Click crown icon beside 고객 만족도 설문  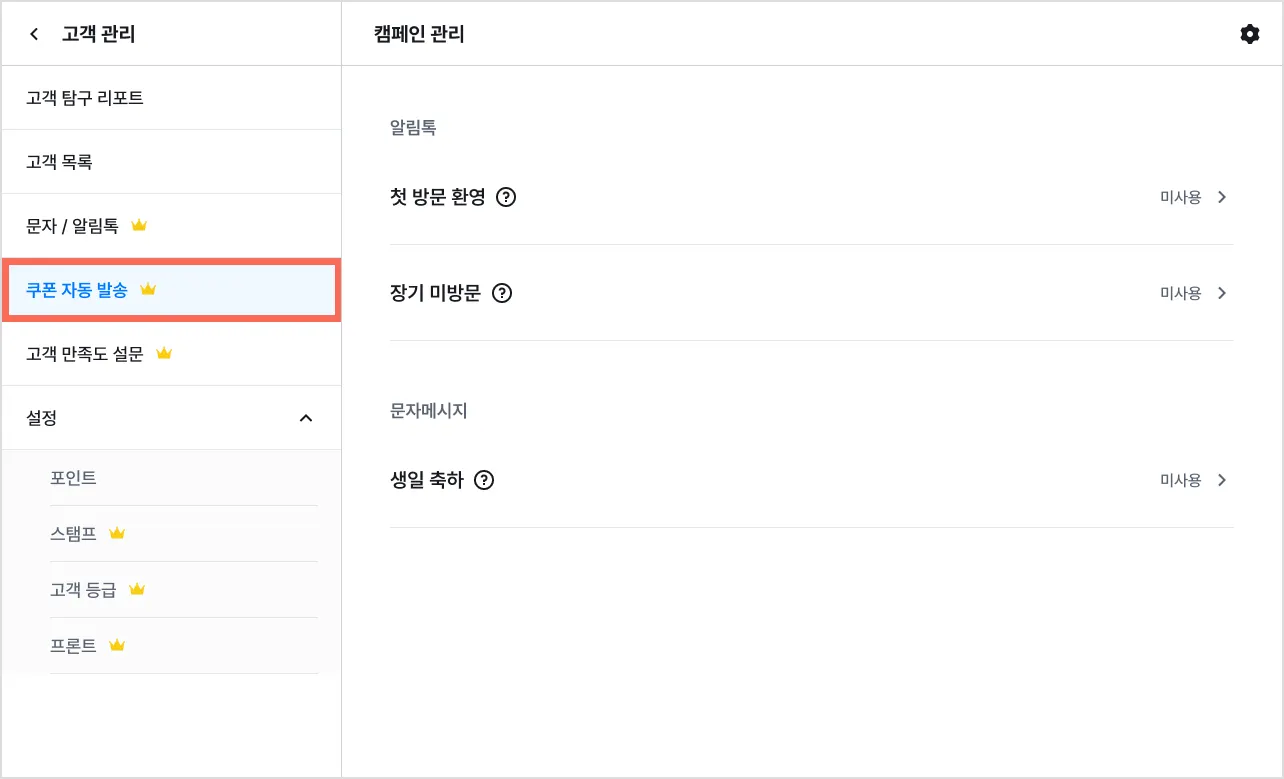point(165,353)
